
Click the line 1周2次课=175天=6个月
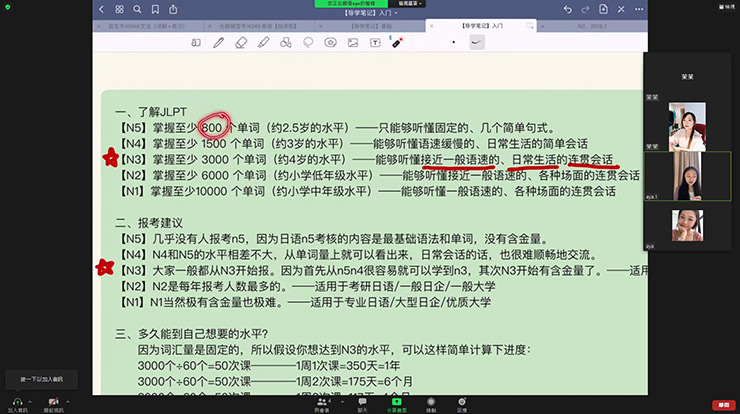275,381
